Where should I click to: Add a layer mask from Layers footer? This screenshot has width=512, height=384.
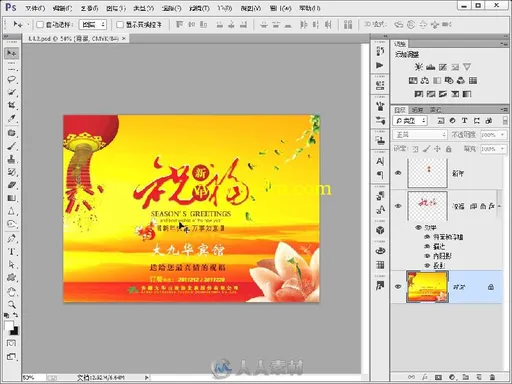[438, 377]
